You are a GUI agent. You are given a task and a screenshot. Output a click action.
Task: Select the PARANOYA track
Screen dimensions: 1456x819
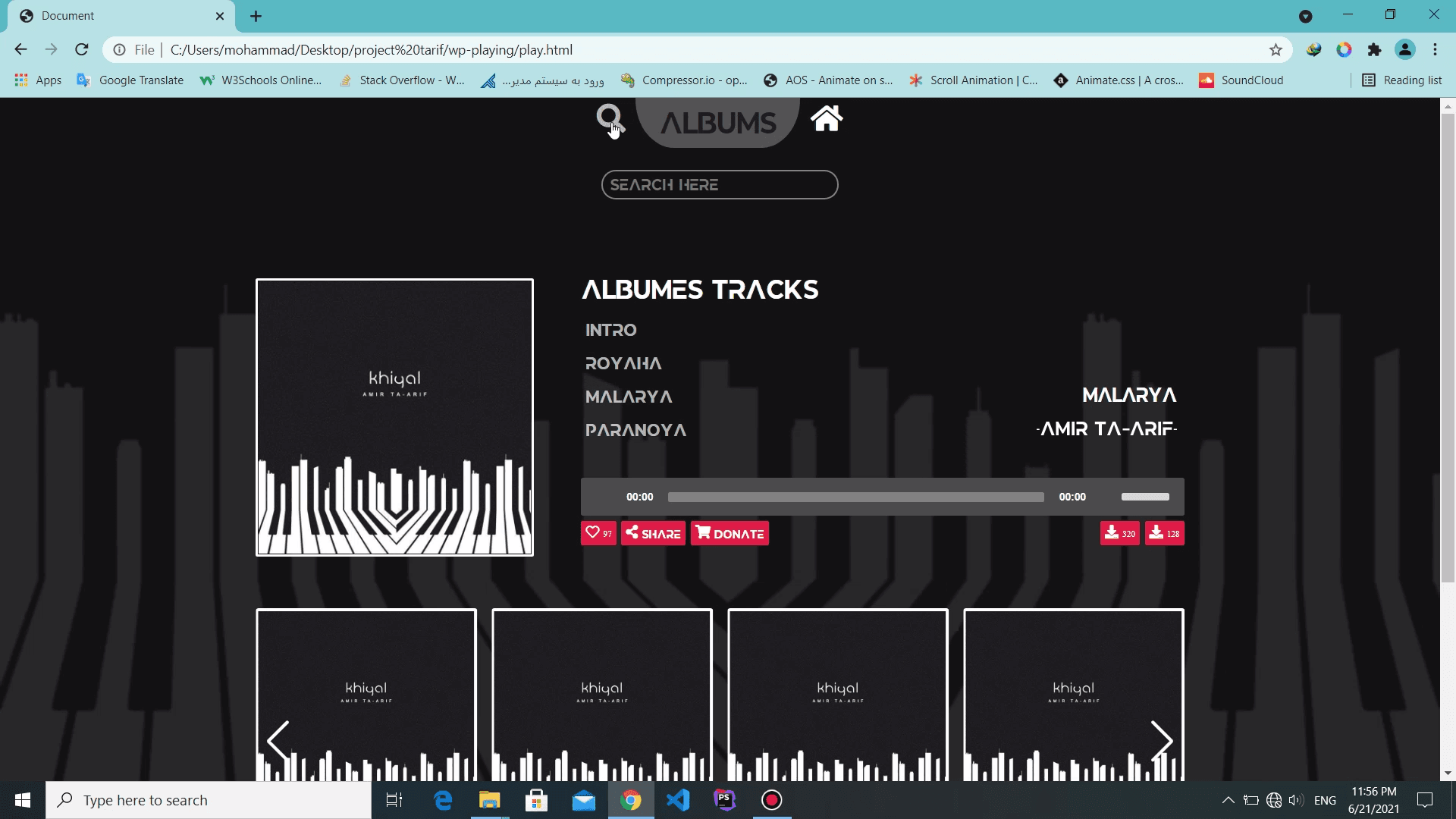pos(635,430)
